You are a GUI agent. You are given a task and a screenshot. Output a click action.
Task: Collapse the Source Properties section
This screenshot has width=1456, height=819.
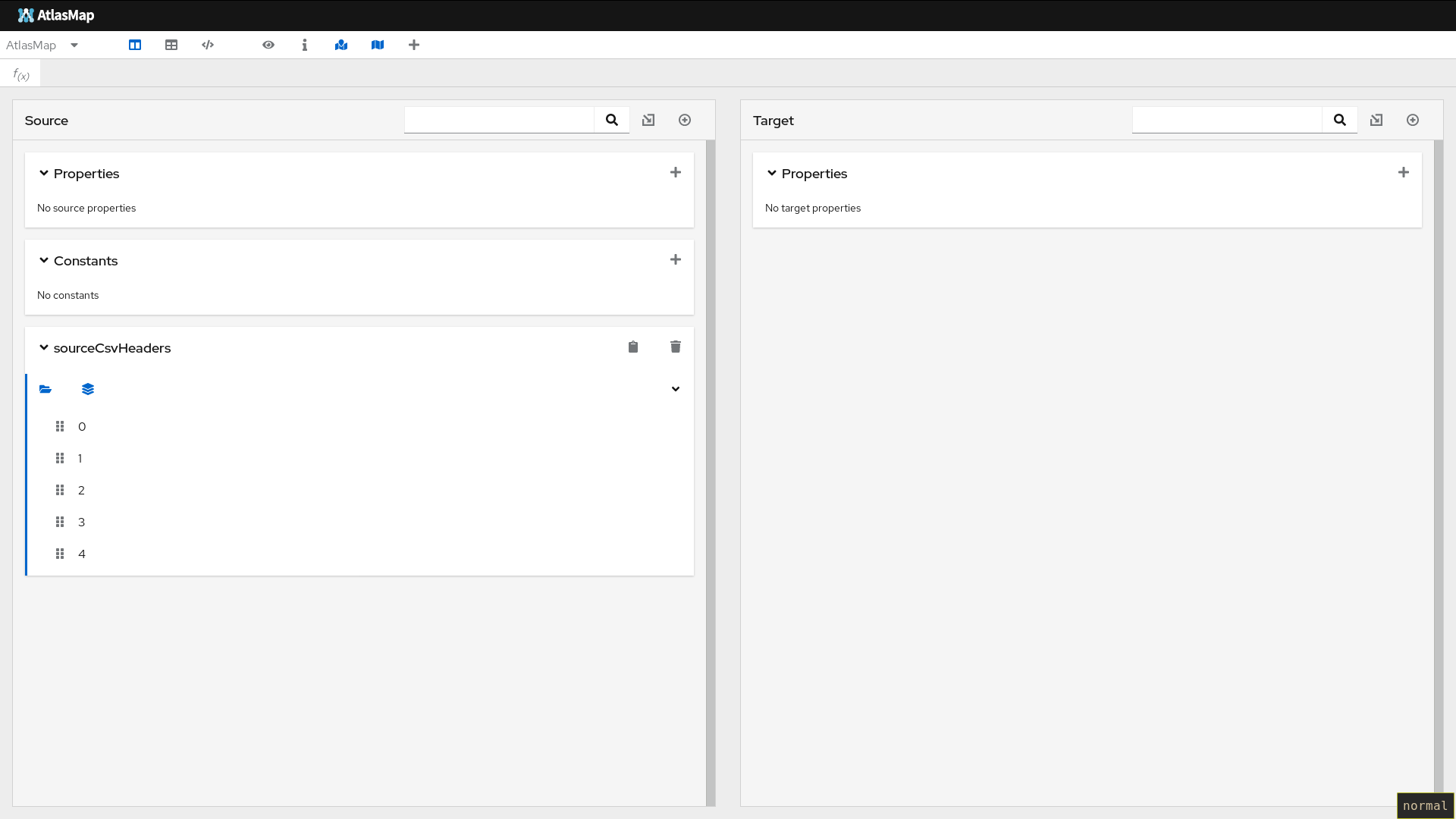coord(43,173)
